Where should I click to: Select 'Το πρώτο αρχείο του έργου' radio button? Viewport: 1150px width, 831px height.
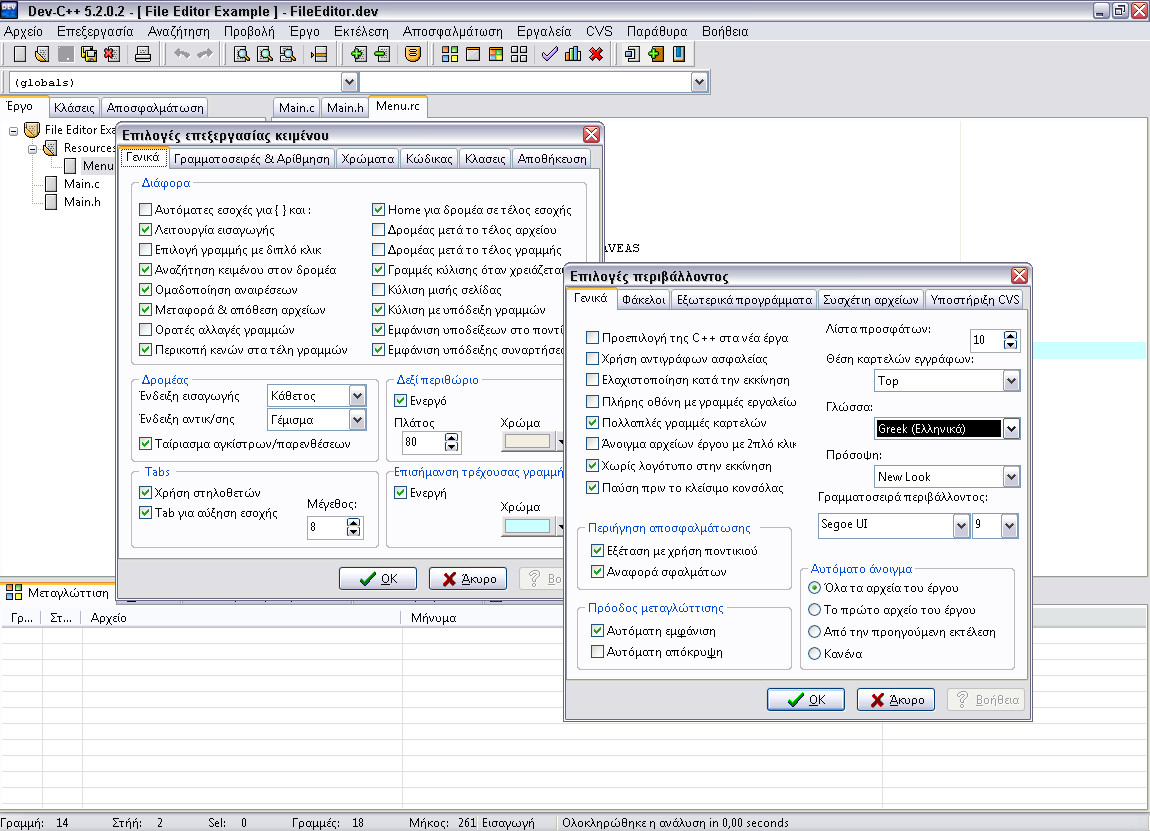pyautogui.click(x=814, y=609)
